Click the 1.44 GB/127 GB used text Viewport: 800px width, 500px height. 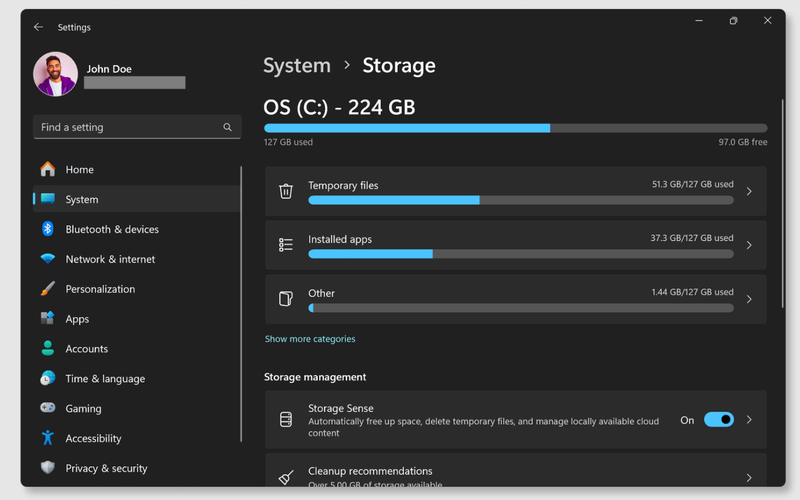692,292
